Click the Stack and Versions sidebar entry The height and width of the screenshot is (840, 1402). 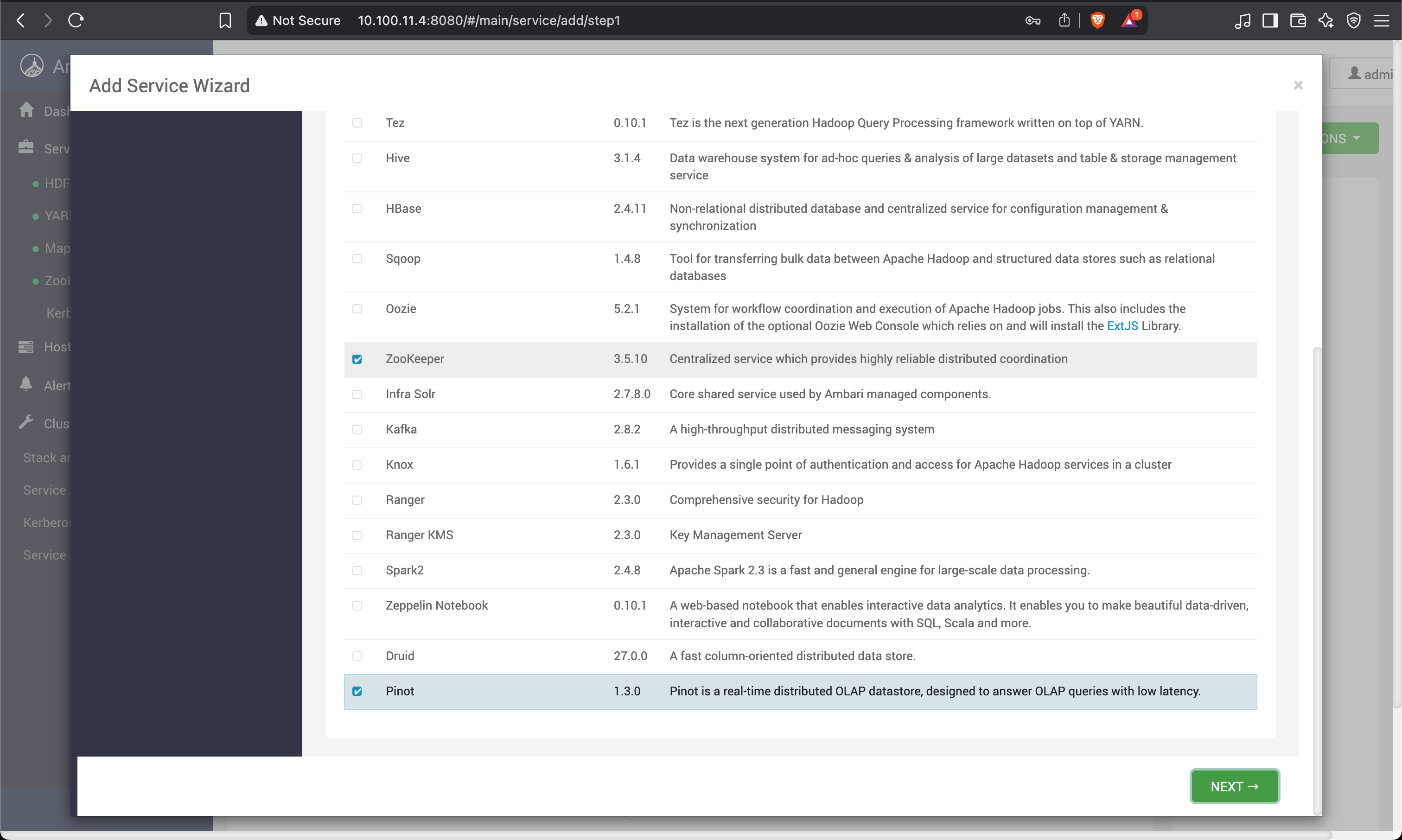pyautogui.click(x=46, y=458)
